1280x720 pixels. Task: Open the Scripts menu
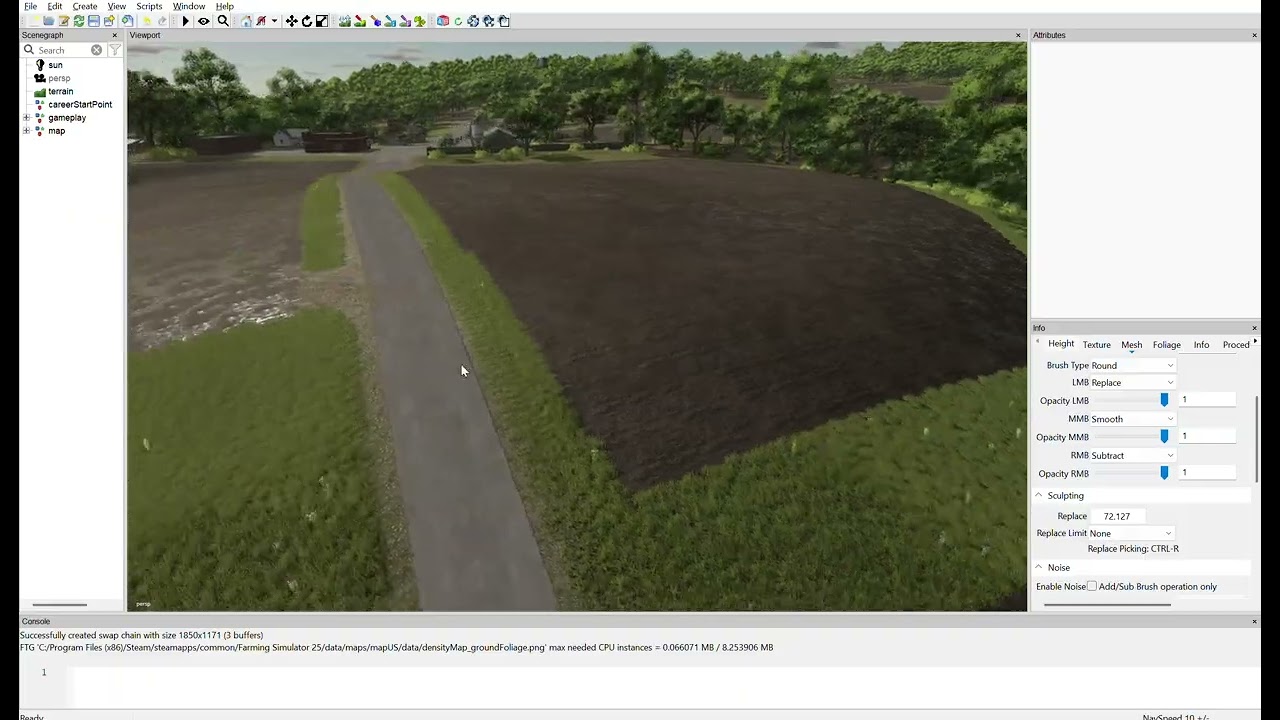click(x=149, y=6)
